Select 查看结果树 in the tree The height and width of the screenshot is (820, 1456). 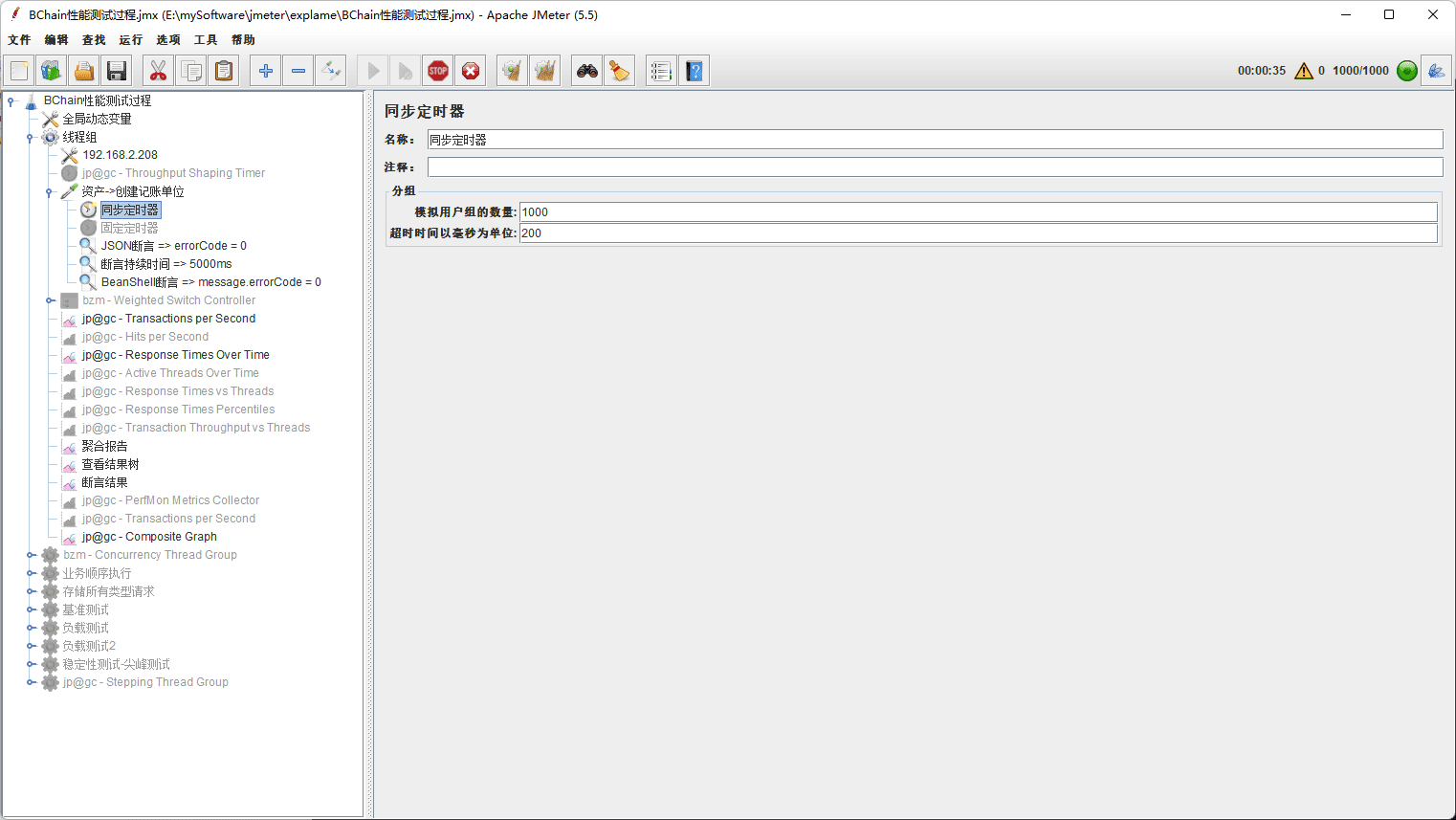(x=110, y=464)
